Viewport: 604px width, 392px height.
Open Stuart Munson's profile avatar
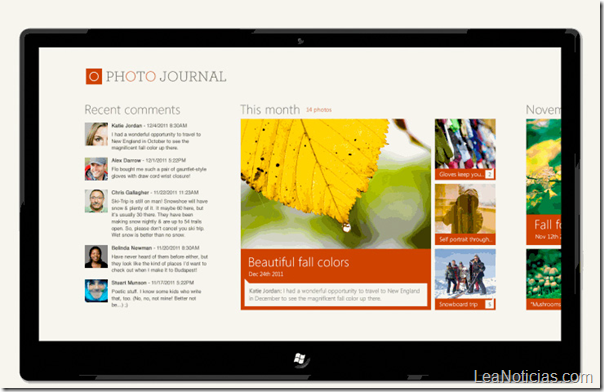pyautogui.click(x=96, y=291)
